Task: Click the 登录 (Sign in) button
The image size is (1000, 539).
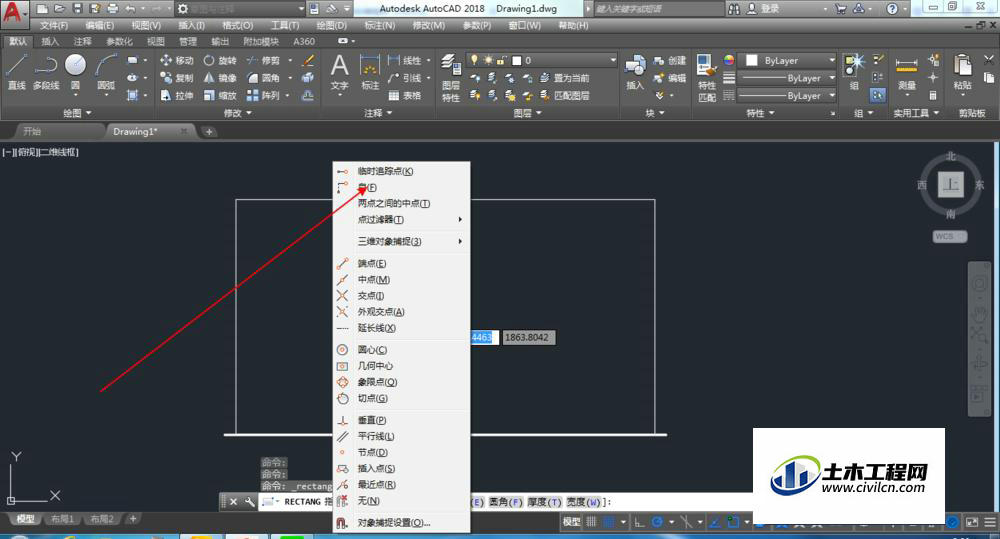Action: tap(763, 8)
